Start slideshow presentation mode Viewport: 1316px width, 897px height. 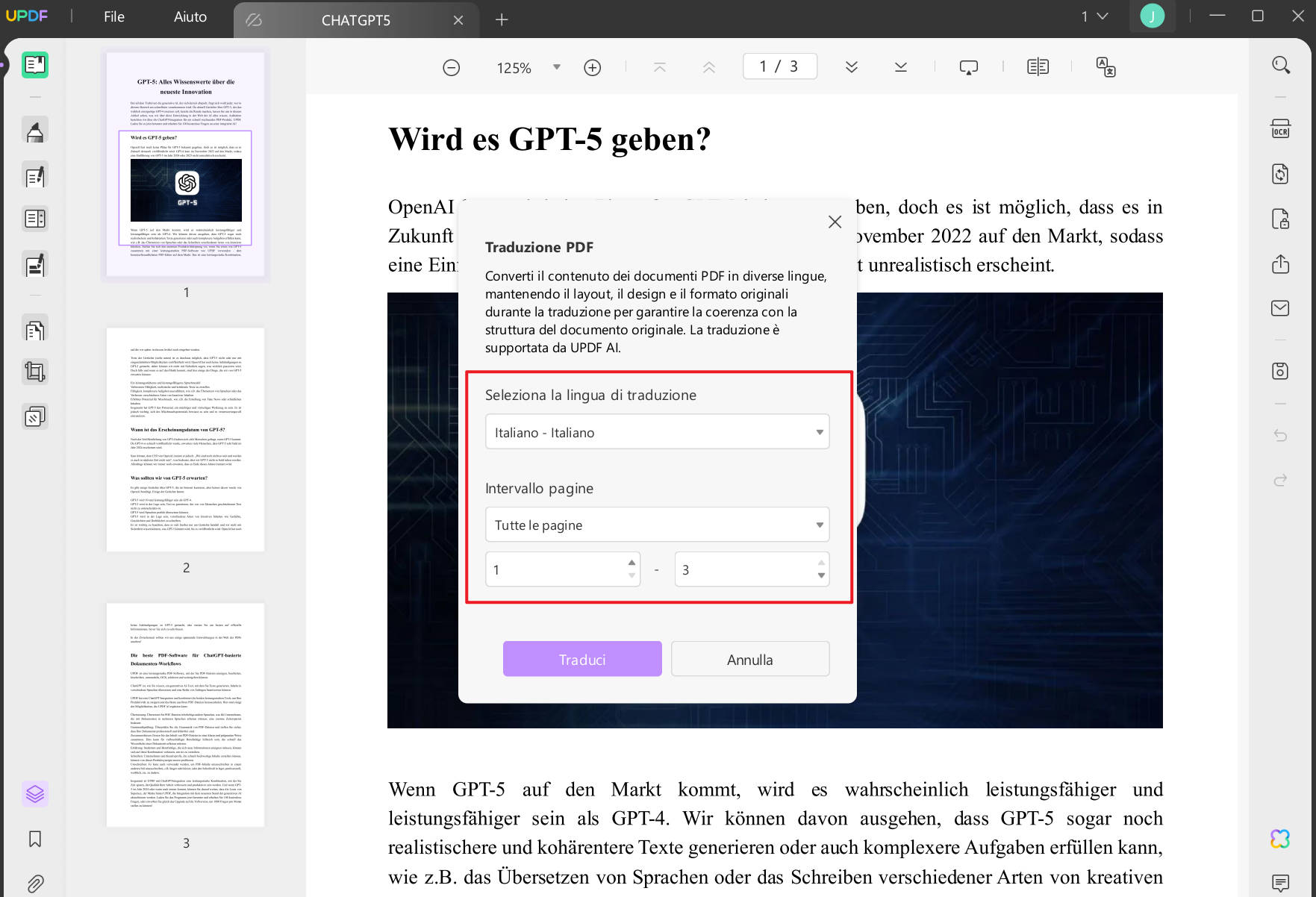(x=968, y=67)
